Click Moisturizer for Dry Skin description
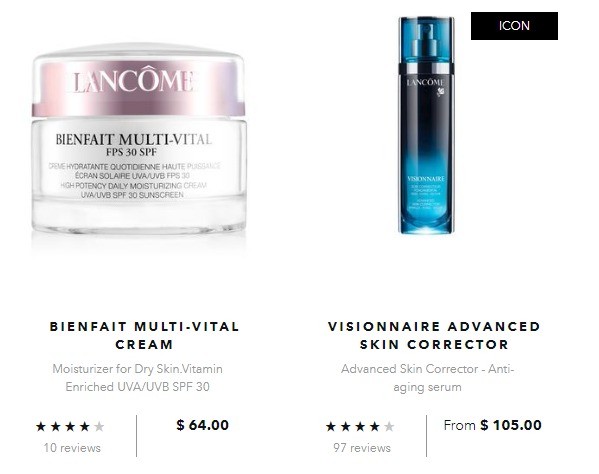Viewport: 599px width, 474px height. pos(138,378)
